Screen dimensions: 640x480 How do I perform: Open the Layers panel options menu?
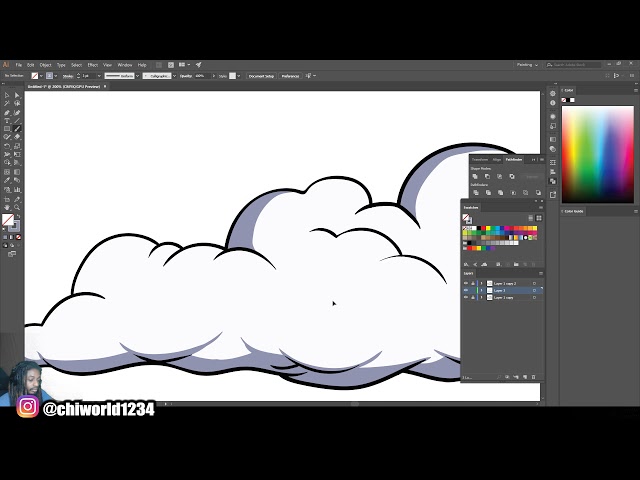[541, 273]
